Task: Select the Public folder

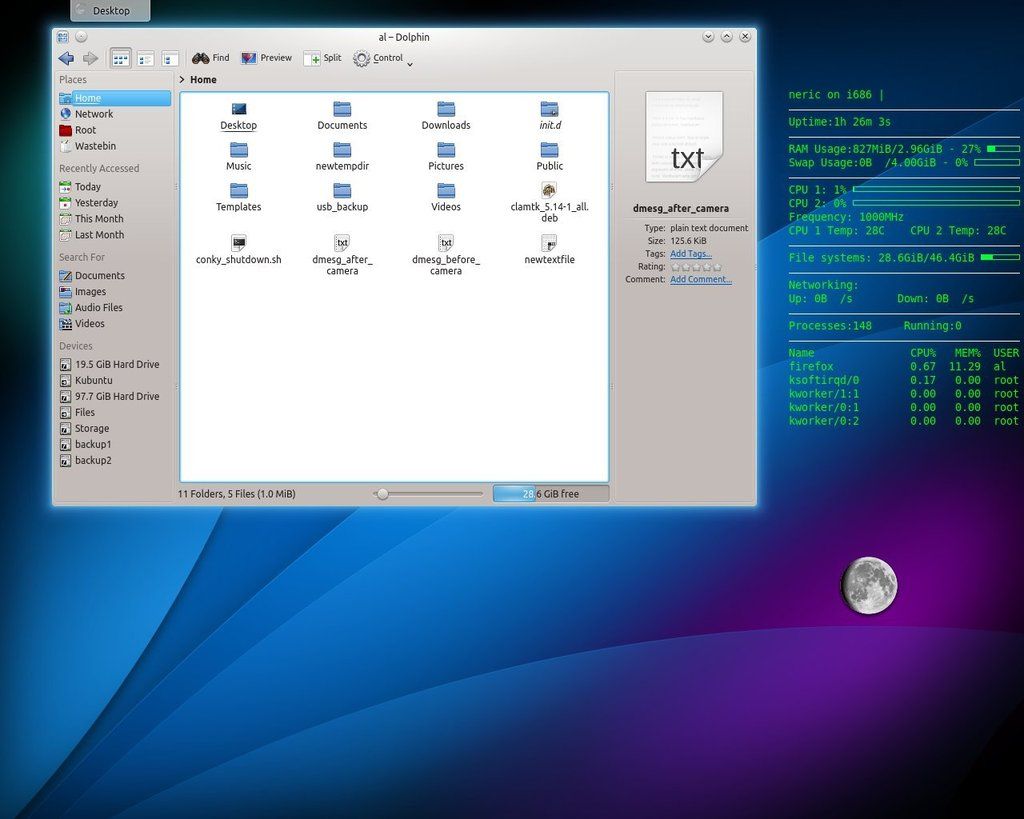Action: [550, 157]
